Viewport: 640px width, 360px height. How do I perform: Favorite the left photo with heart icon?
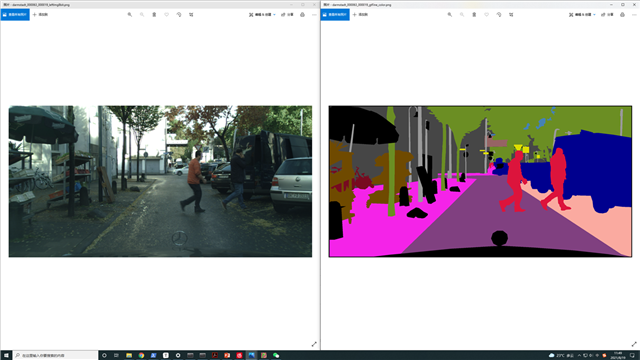coord(167,15)
